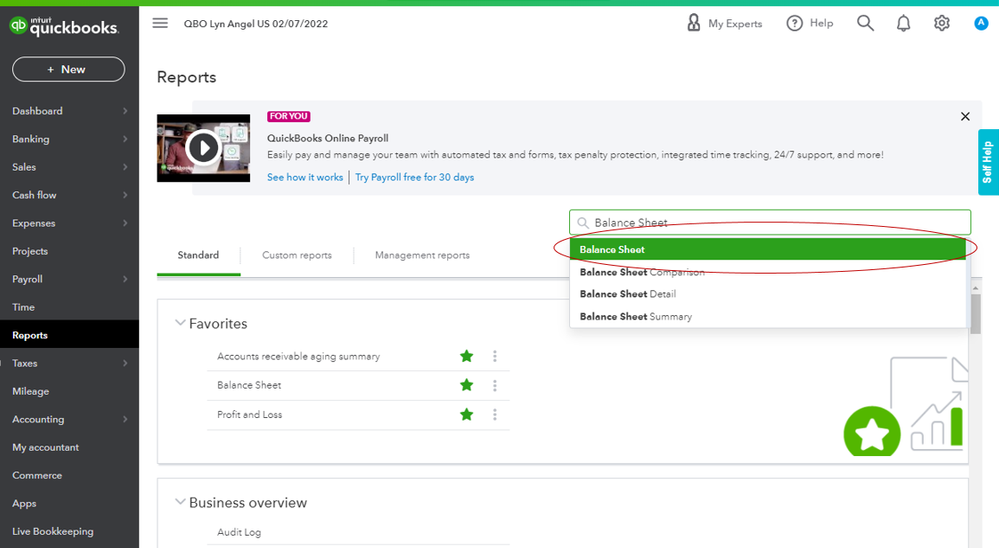Open Accounts receivable aging summary report

click(298, 356)
